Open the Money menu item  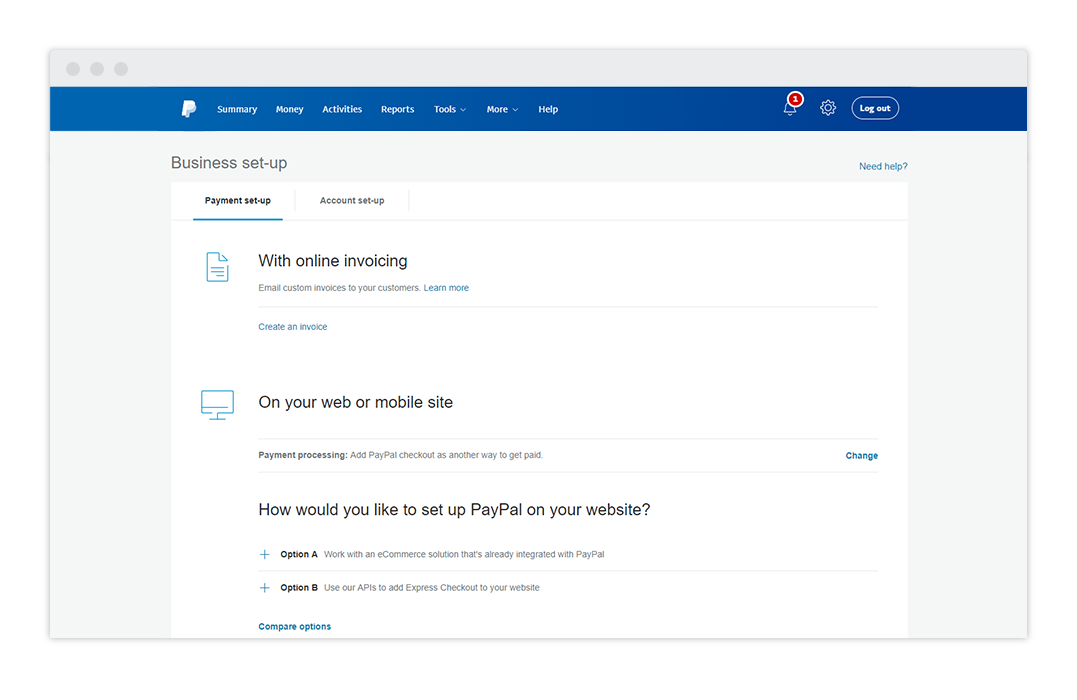point(289,109)
